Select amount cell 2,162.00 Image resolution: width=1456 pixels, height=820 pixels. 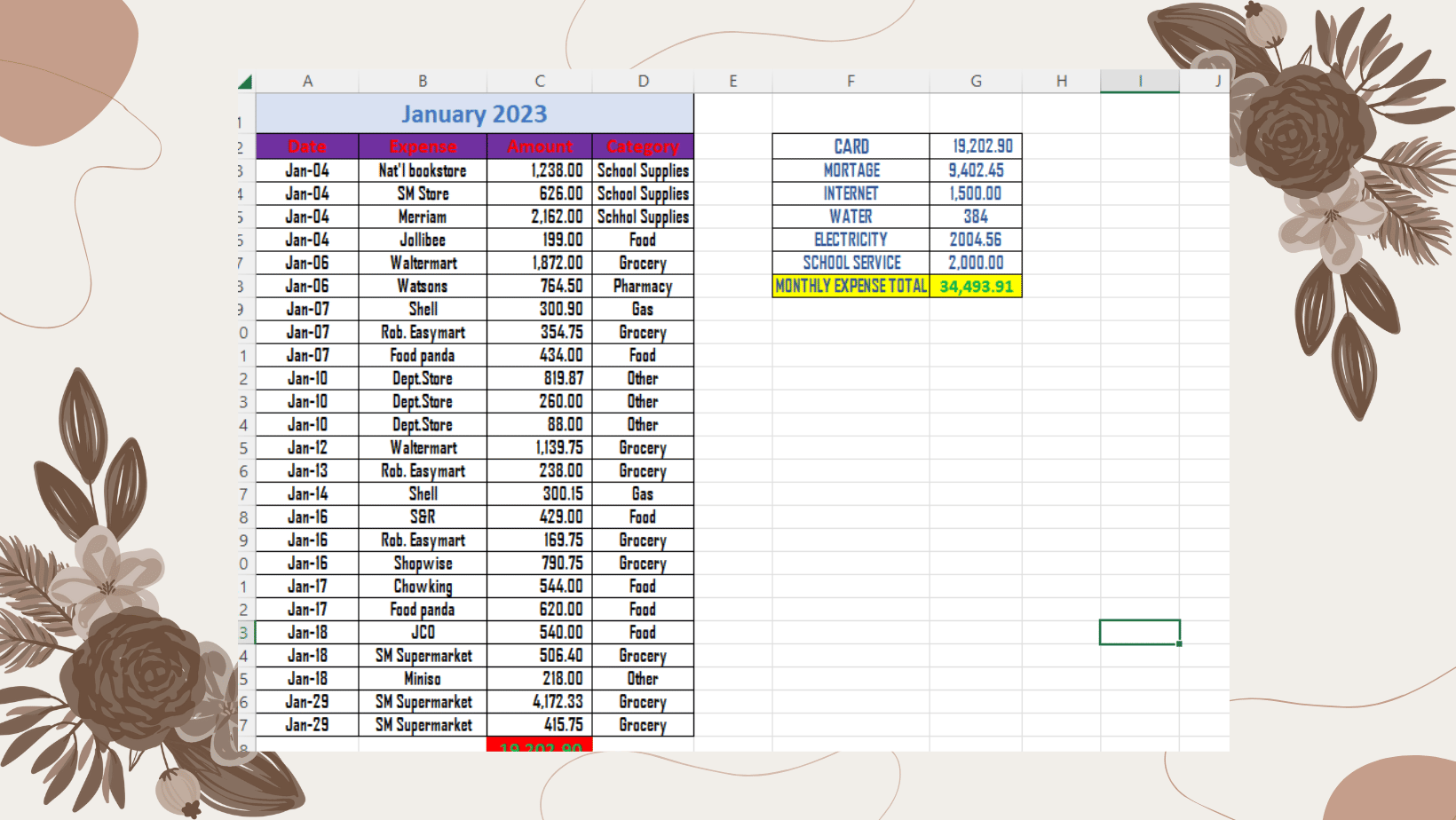540,217
